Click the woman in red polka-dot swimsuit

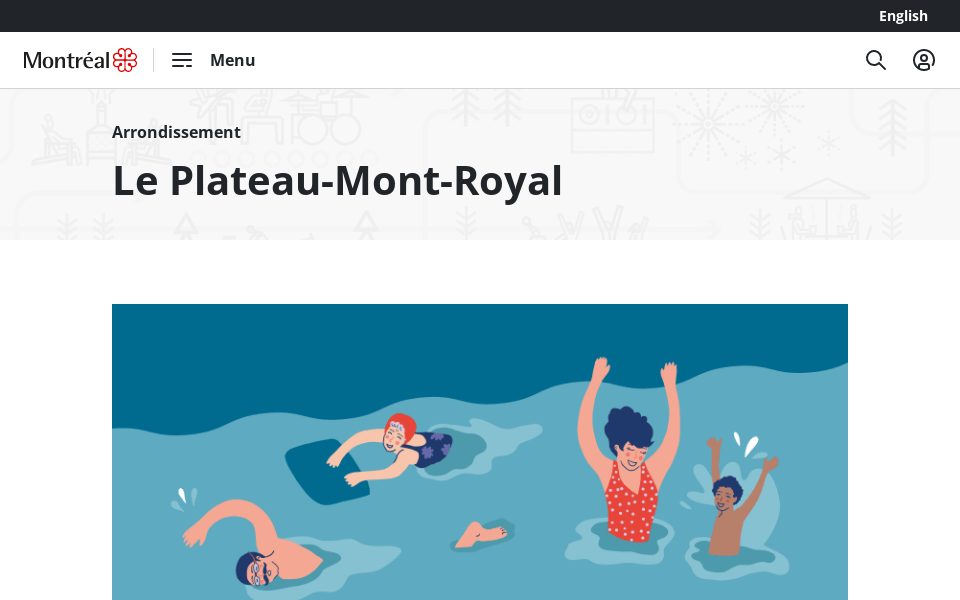coord(630,473)
